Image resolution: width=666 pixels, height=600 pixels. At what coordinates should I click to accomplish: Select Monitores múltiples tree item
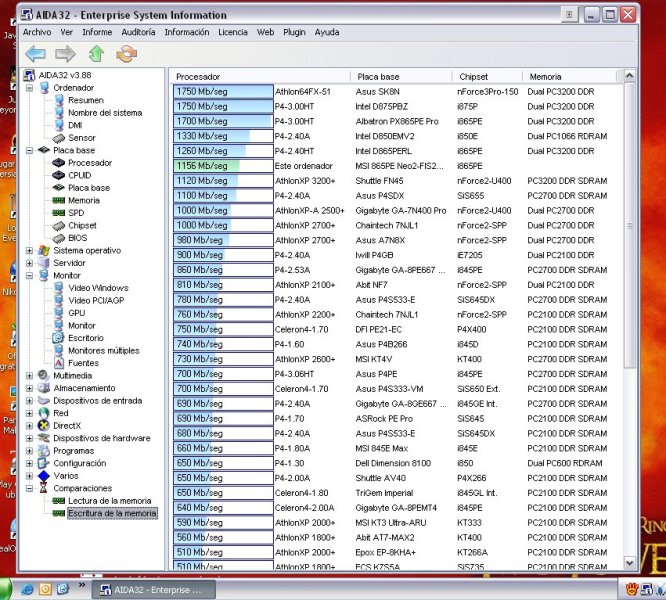tap(104, 351)
